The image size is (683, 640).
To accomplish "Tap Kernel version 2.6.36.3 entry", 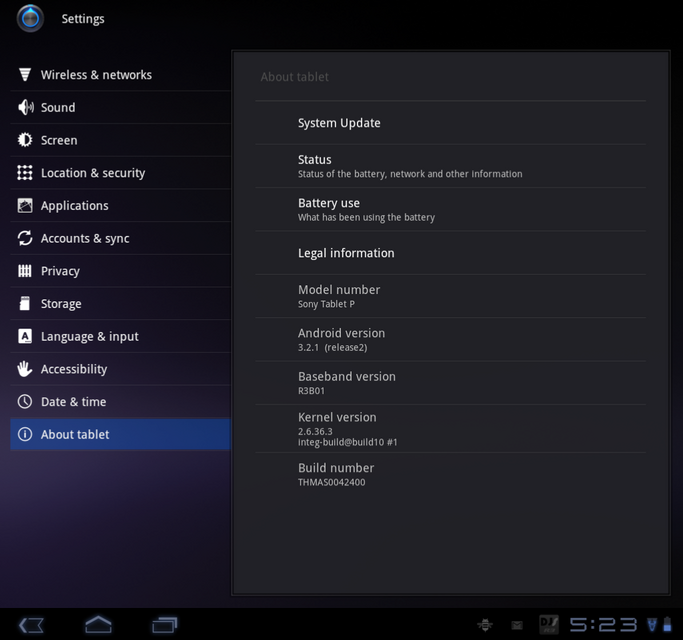I will (450, 429).
